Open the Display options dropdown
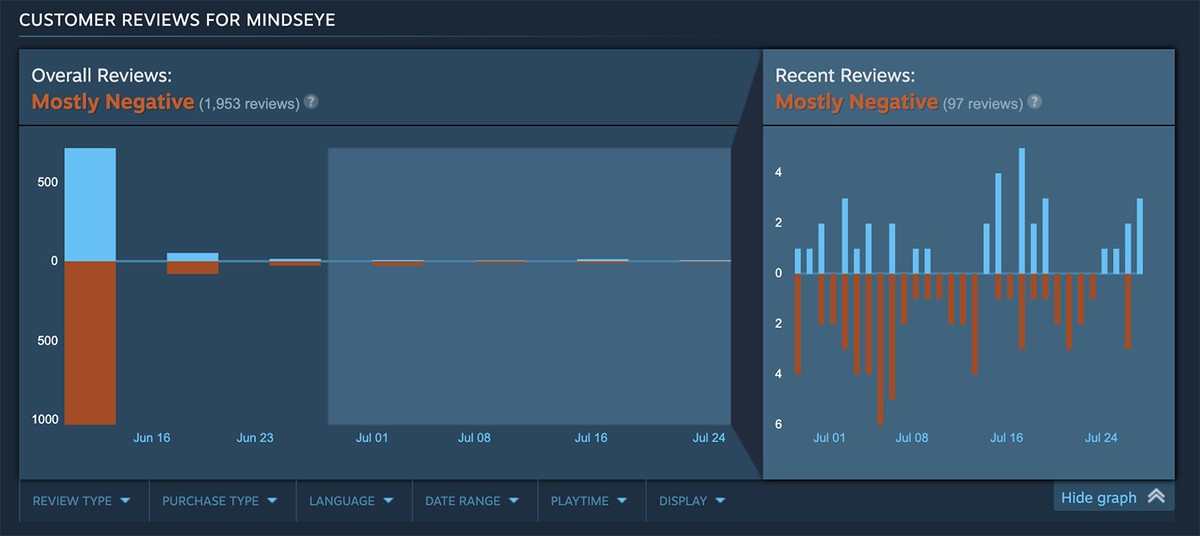Viewport: 1200px width, 536px height. 694,501
